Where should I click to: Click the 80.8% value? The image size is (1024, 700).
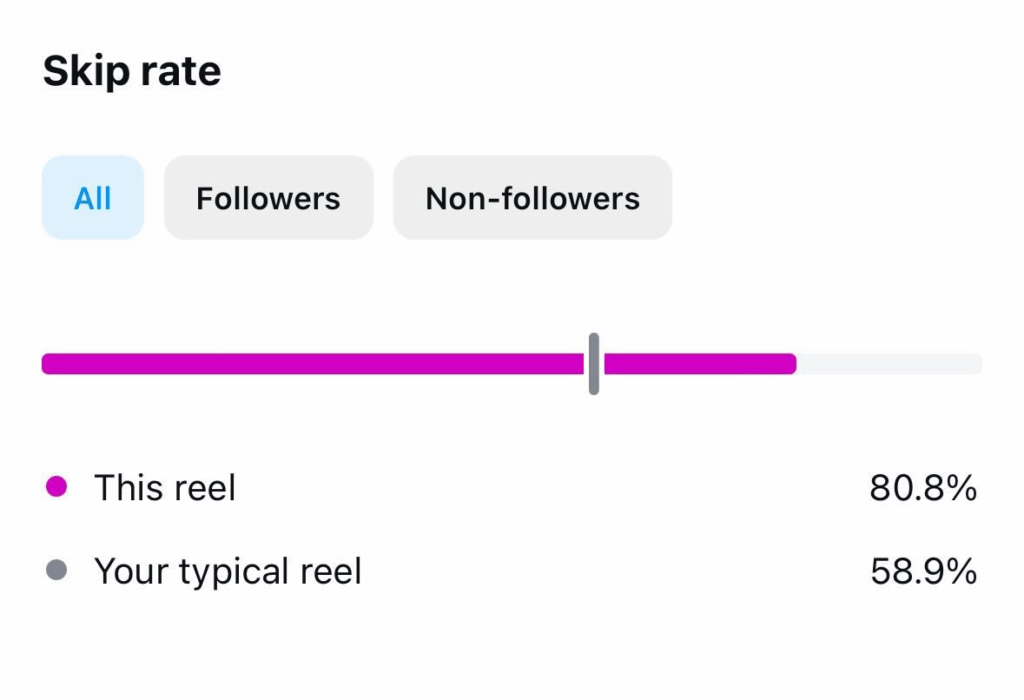tap(922, 488)
